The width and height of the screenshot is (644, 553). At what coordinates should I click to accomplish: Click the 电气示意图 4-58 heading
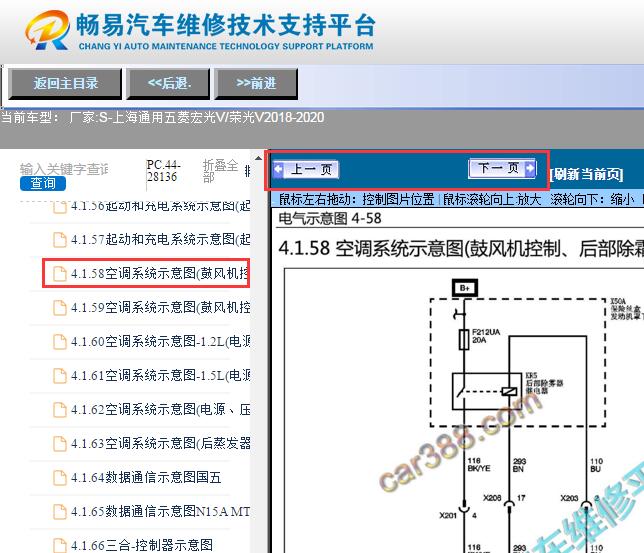pyautogui.click(x=330, y=218)
